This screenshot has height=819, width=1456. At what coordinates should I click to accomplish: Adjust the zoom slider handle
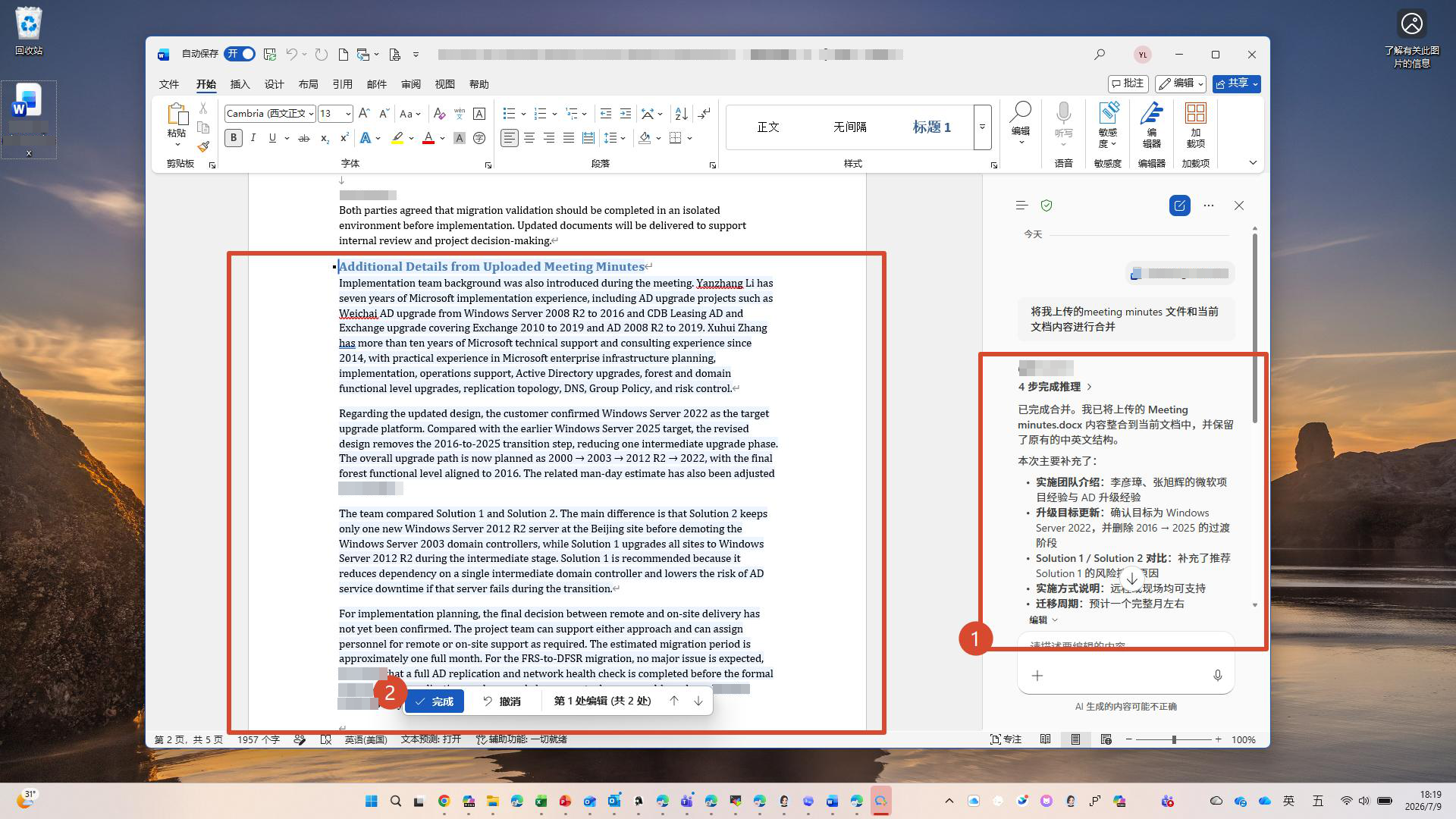[x=1174, y=739]
